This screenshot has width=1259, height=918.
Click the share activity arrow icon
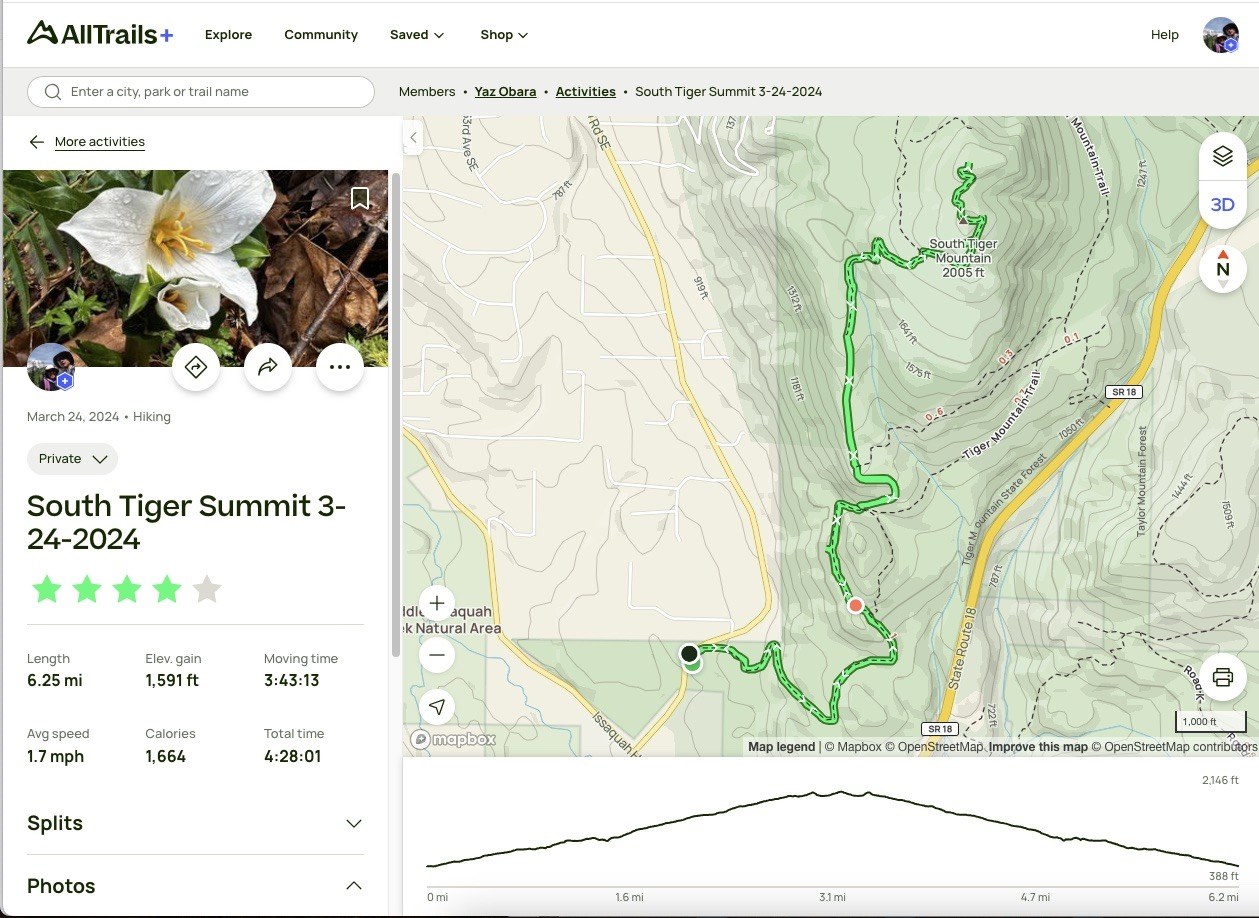(268, 367)
